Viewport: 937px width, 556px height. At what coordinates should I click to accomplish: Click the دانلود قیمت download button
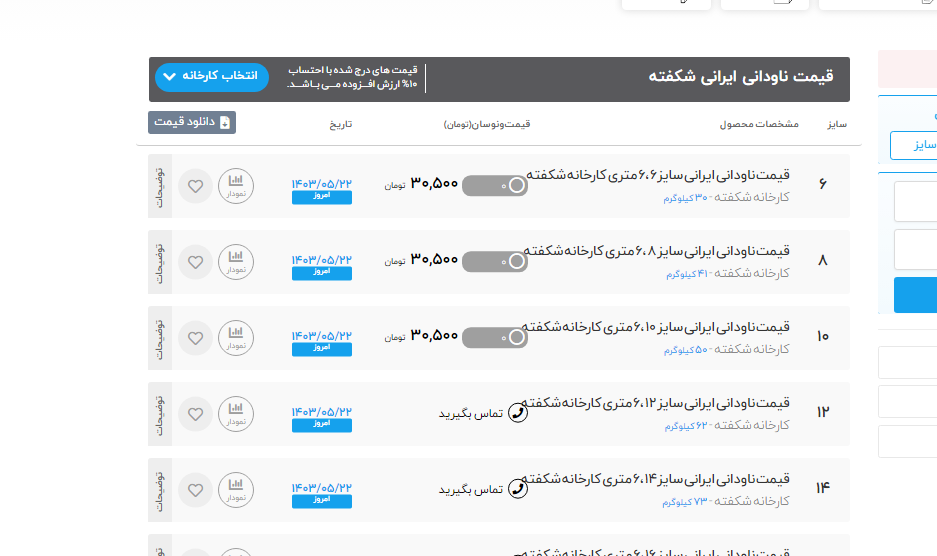pyautogui.click(x=192, y=122)
